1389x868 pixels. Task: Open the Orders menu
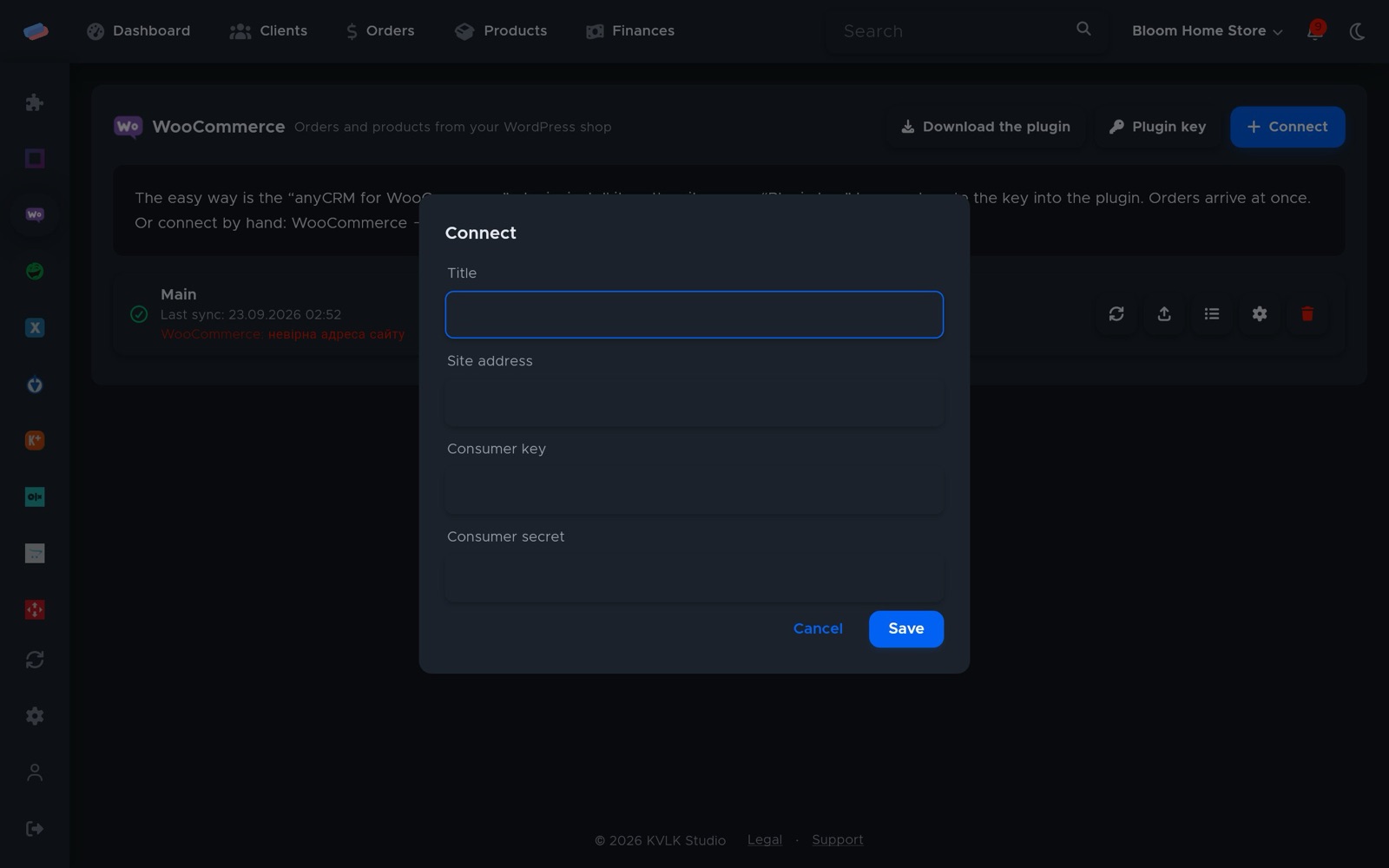[x=380, y=31]
